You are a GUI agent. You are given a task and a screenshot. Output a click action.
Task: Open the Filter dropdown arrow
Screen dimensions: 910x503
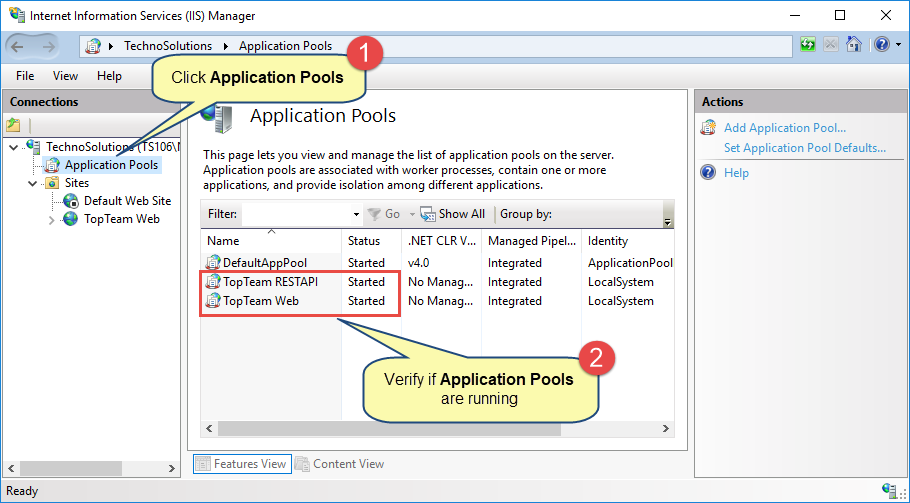coord(356,215)
